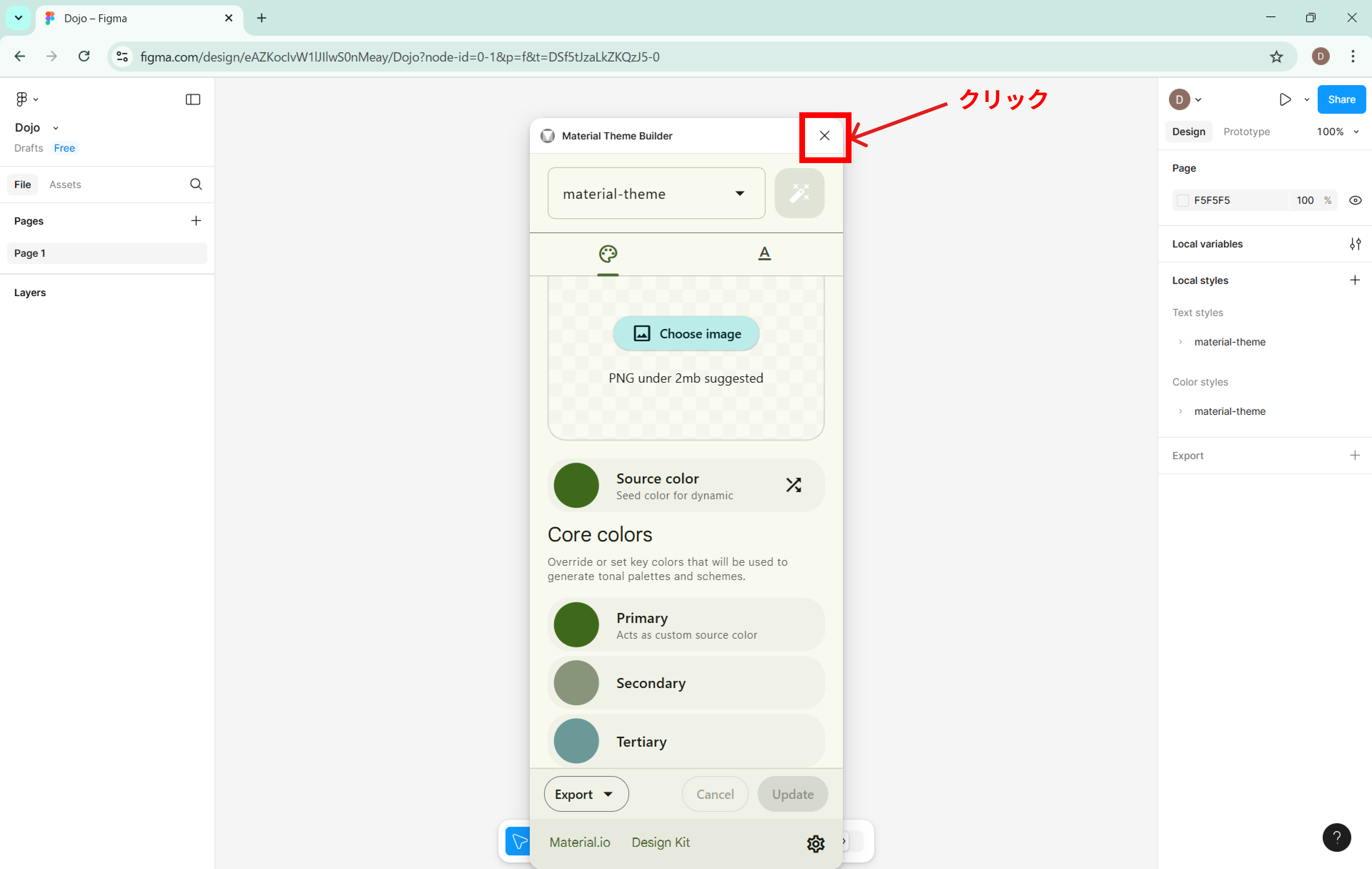Toggle the left sidebar panel icon
Viewport: 1372px width, 869px height.
click(193, 100)
